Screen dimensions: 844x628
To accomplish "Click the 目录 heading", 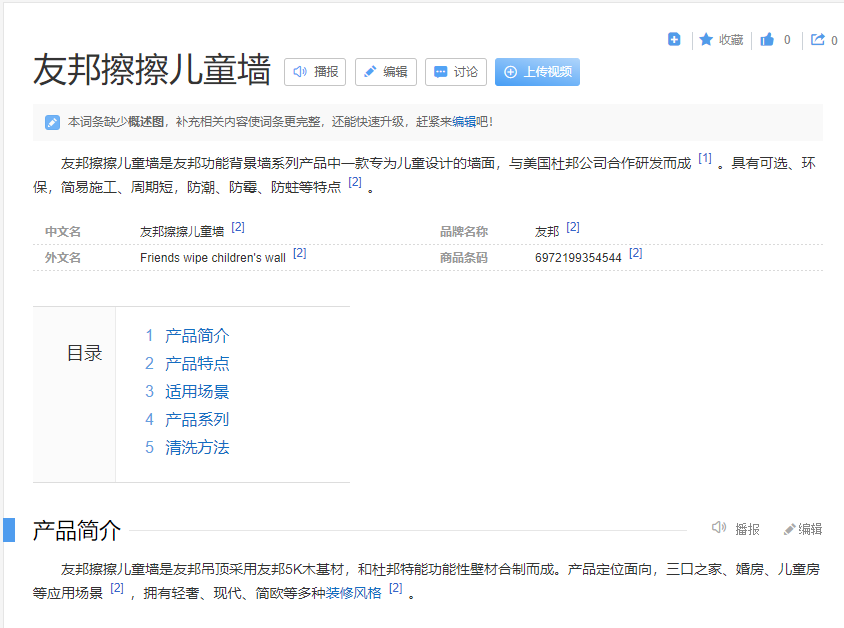I will click(85, 354).
